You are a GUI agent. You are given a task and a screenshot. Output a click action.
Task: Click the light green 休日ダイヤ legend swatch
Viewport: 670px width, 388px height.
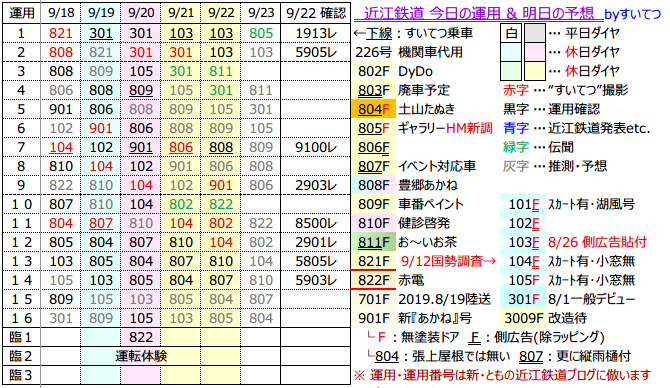click(x=511, y=71)
